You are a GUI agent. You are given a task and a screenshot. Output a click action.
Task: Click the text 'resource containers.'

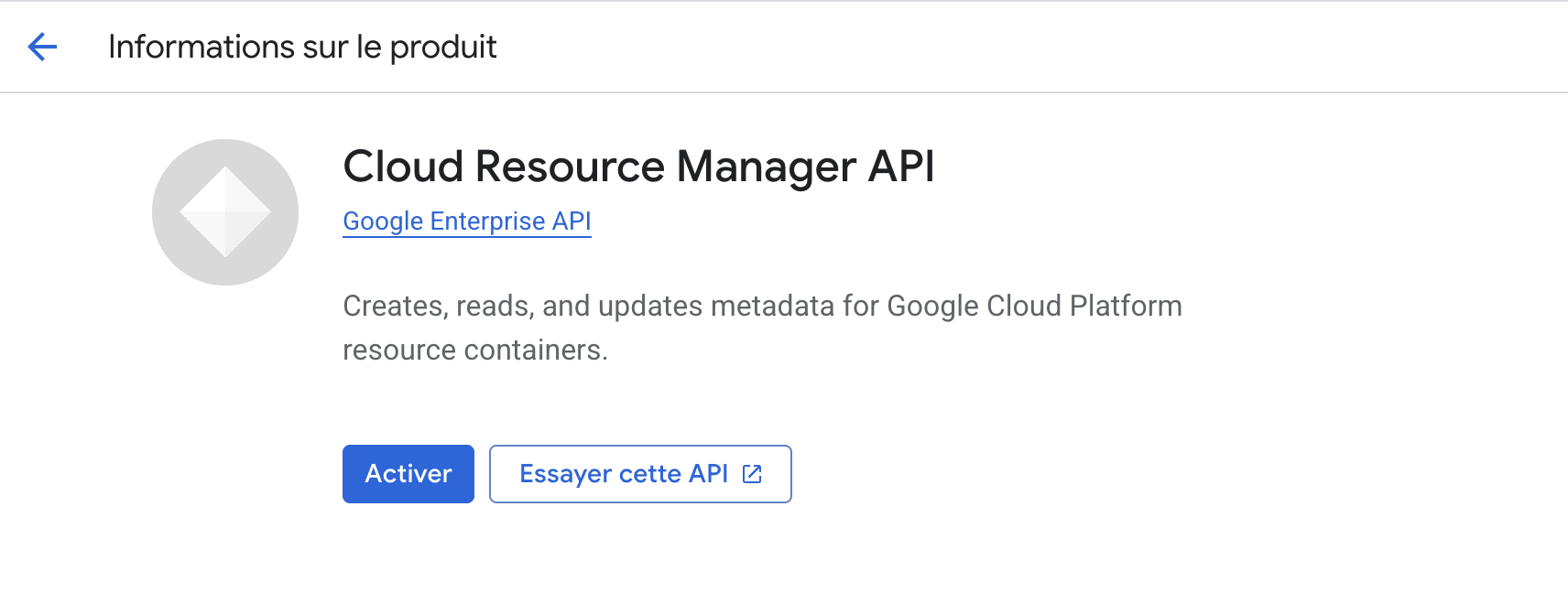click(x=474, y=350)
